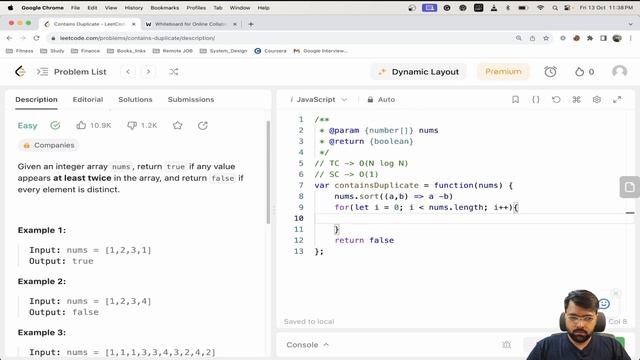Bookmark this page star icon
The image size is (640, 360).
pos(546,38)
